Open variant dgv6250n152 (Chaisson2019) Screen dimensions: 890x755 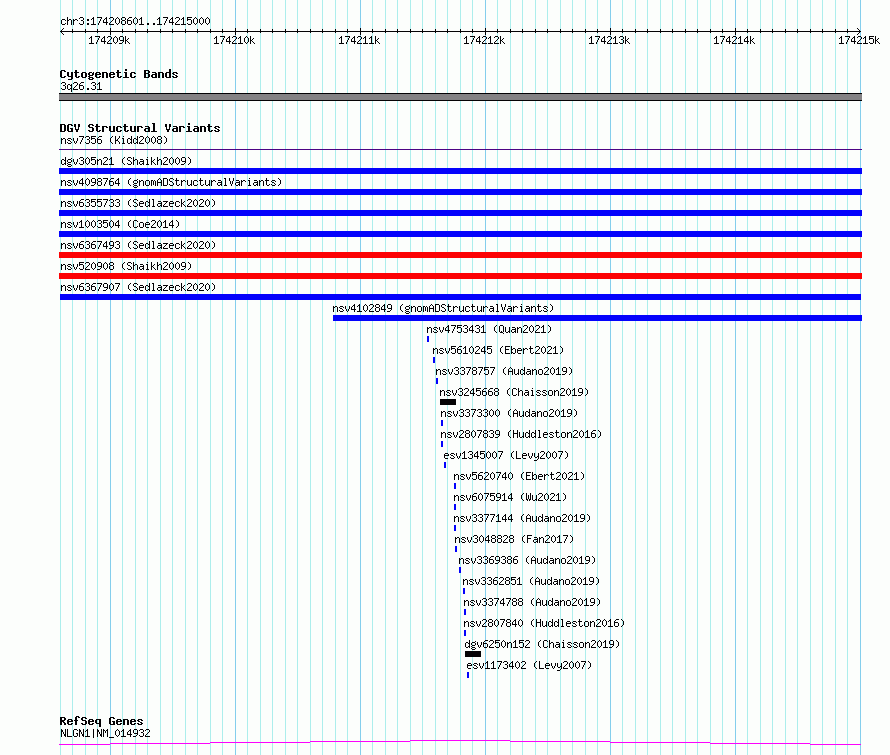[542, 644]
